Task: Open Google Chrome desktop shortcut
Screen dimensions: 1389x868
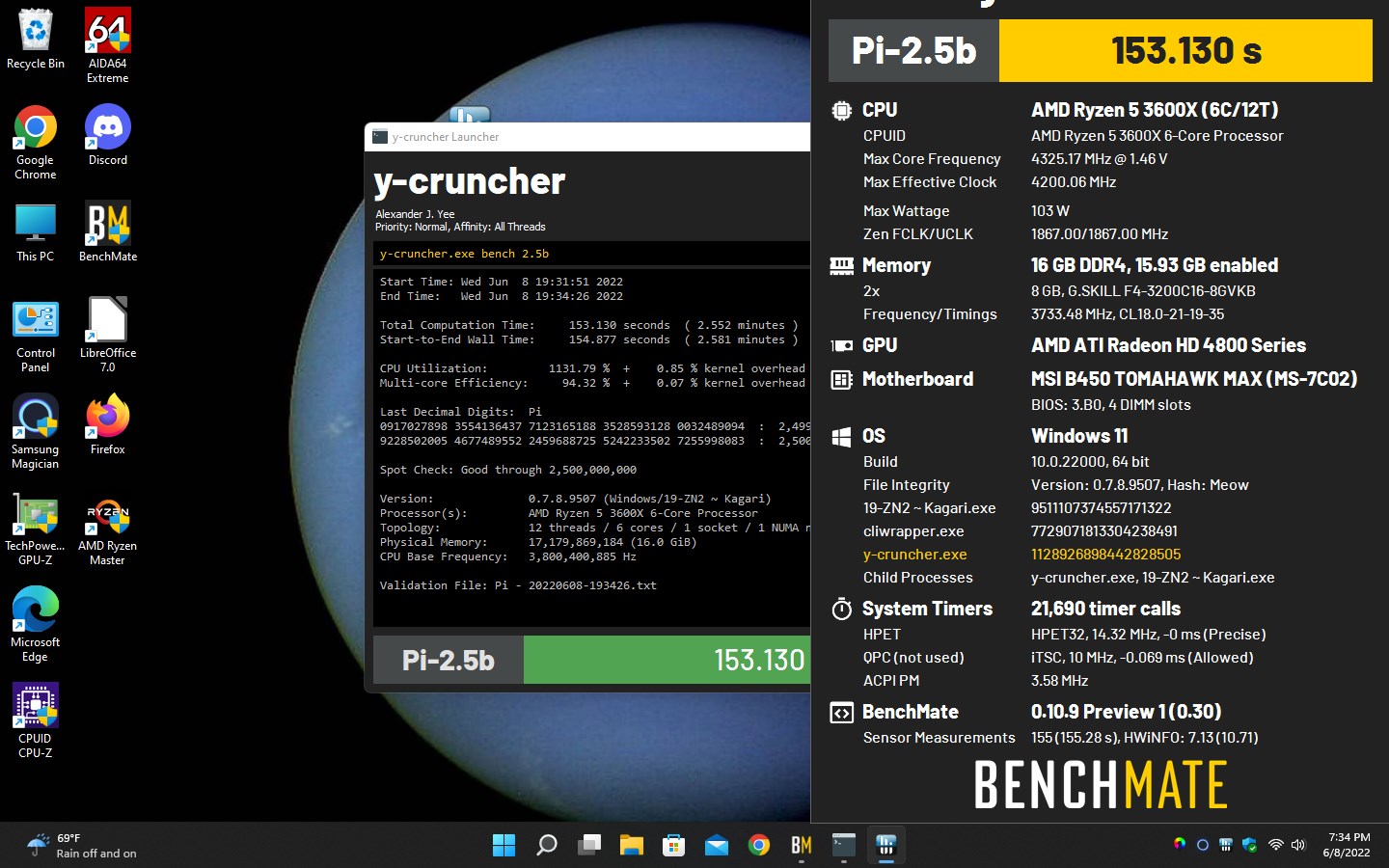Action: [36, 143]
